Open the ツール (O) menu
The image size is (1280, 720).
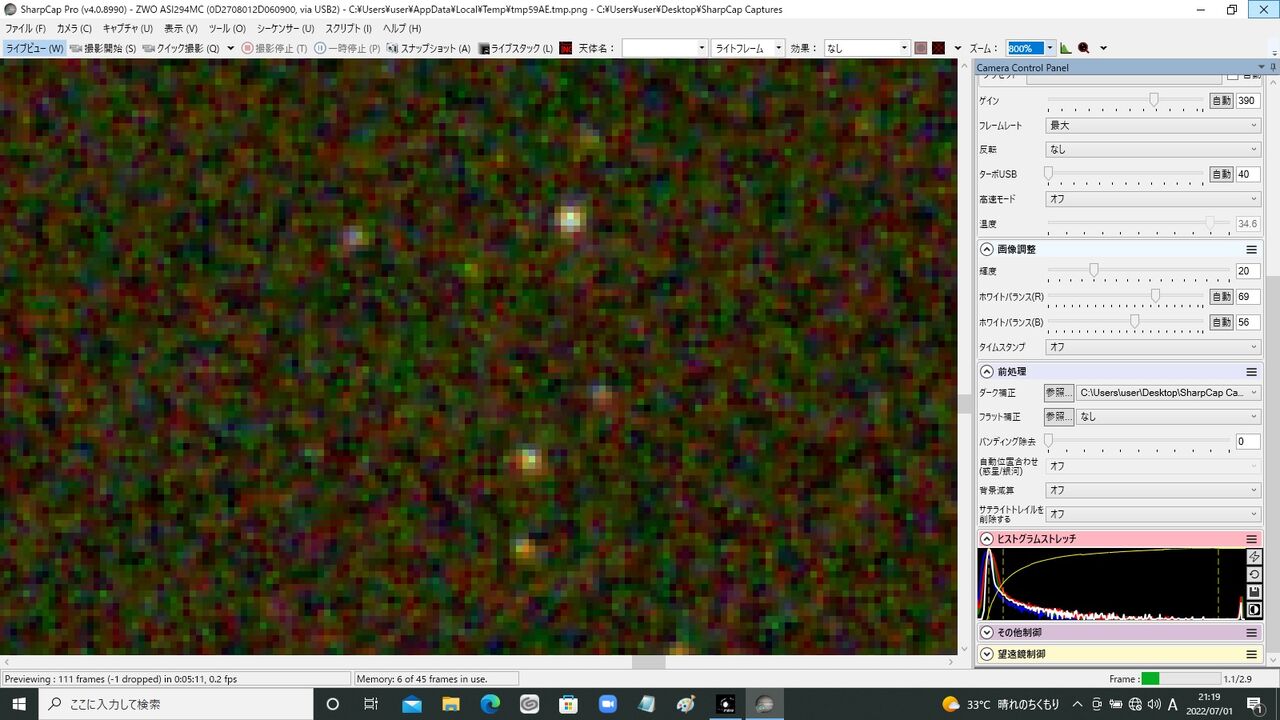click(x=227, y=28)
